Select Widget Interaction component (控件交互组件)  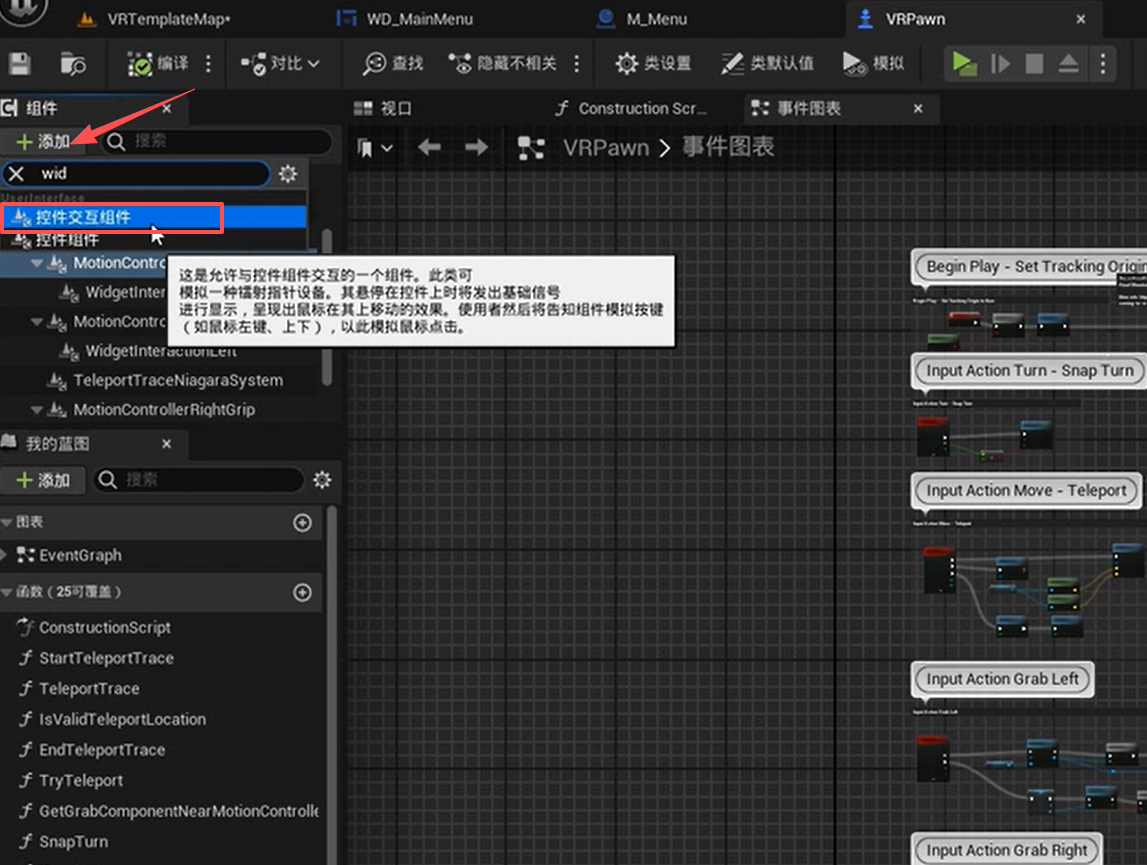83,217
